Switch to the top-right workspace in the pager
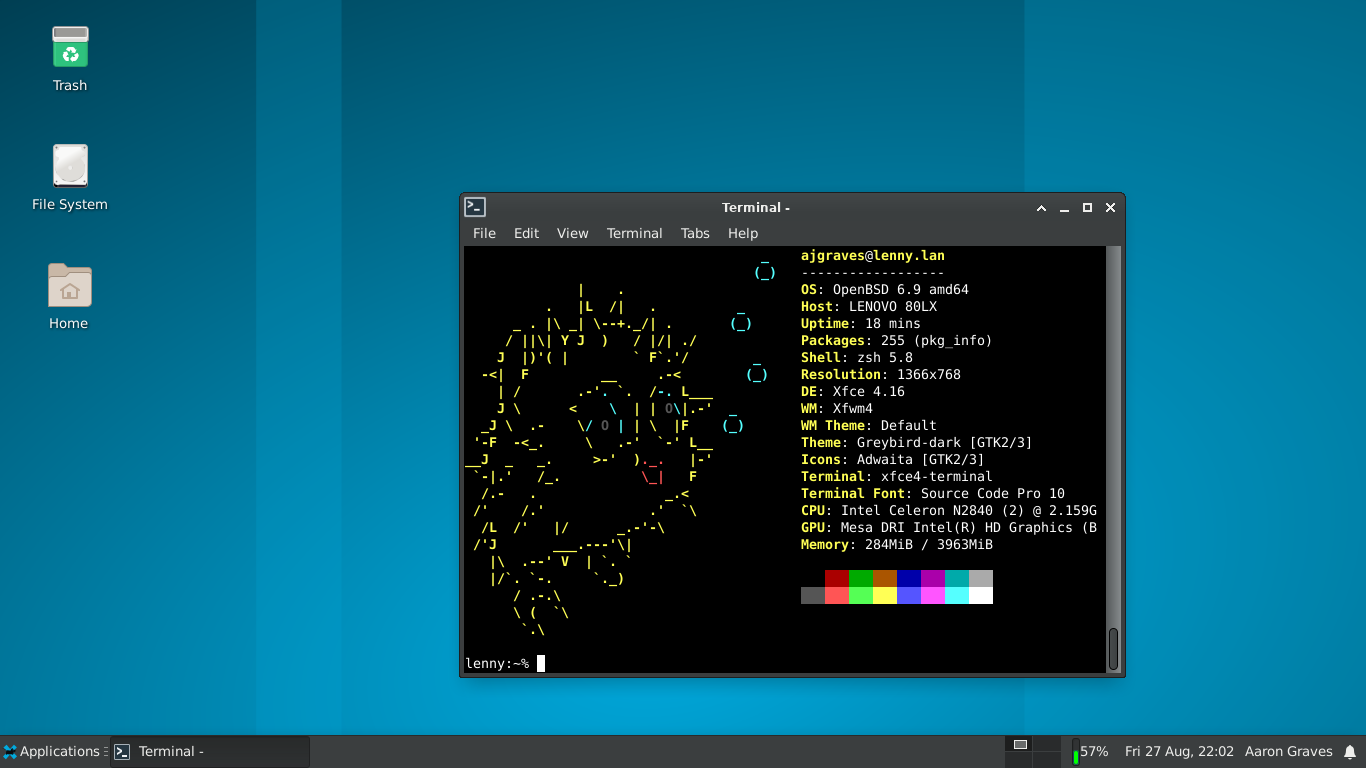 coord(1046,744)
